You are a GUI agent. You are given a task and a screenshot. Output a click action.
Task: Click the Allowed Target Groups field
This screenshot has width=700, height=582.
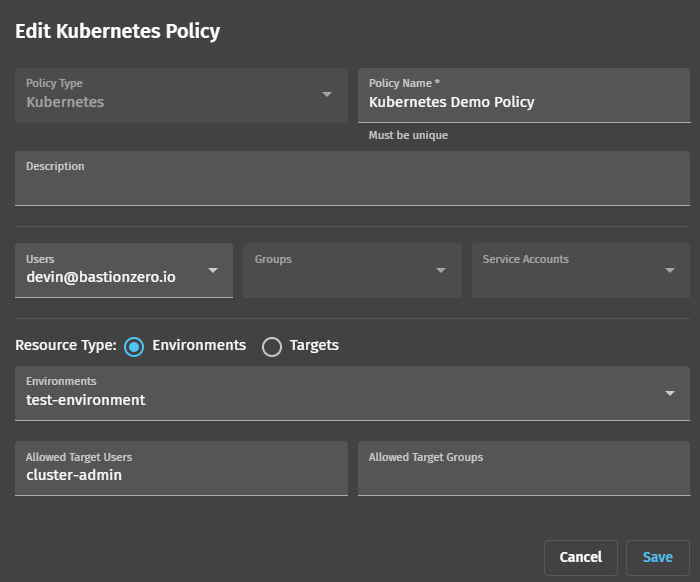click(x=524, y=469)
